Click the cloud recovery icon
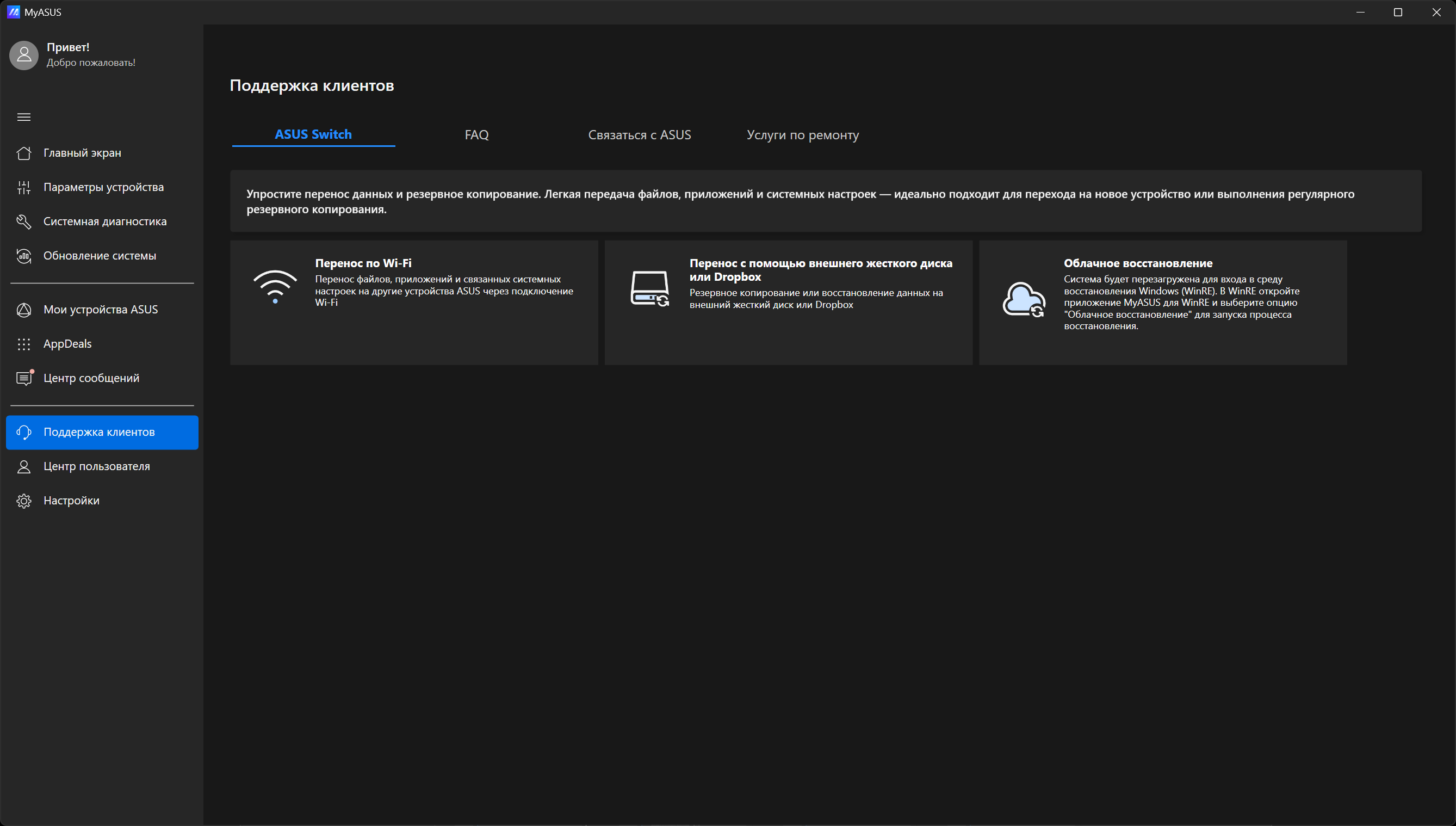Image resolution: width=1456 pixels, height=826 pixels. [x=1024, y=299]
